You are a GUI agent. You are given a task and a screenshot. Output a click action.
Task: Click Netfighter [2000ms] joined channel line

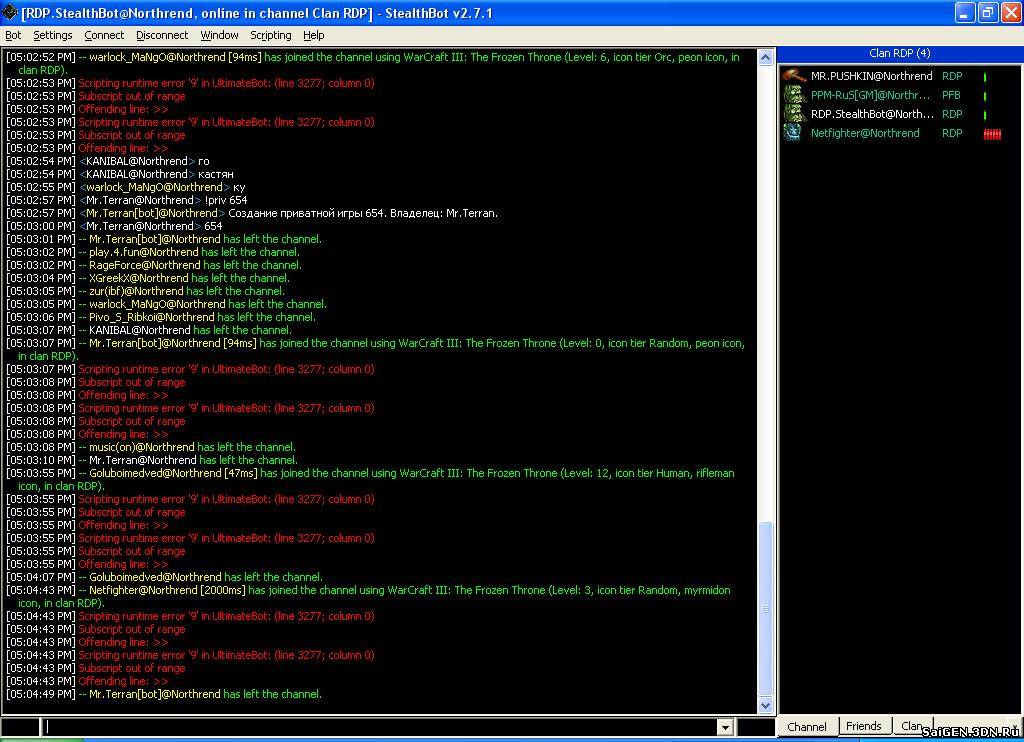(369, 596)
